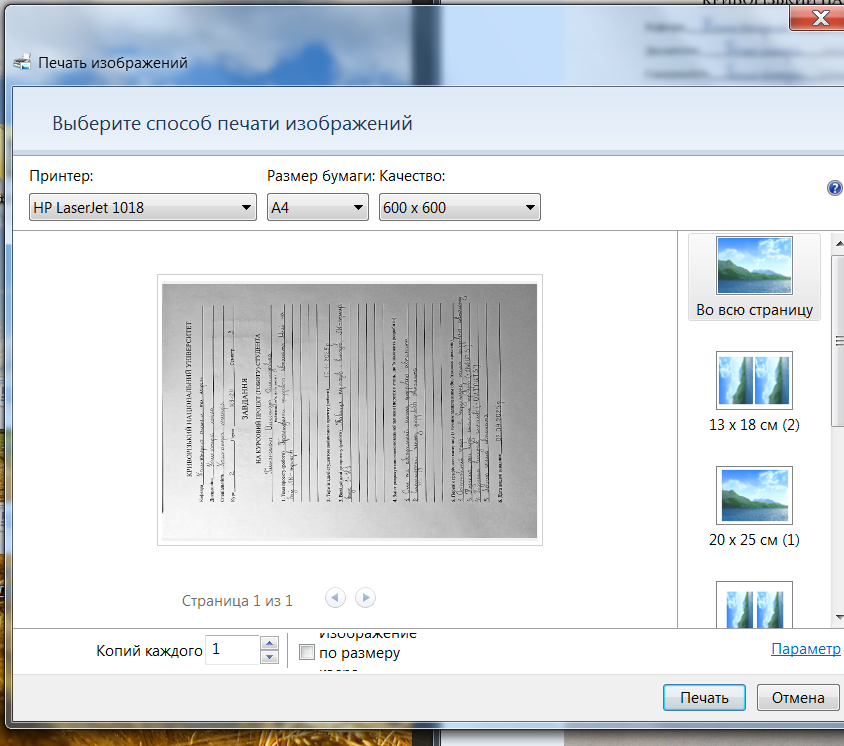Click the Отмена button

click(x=798, y=698)
